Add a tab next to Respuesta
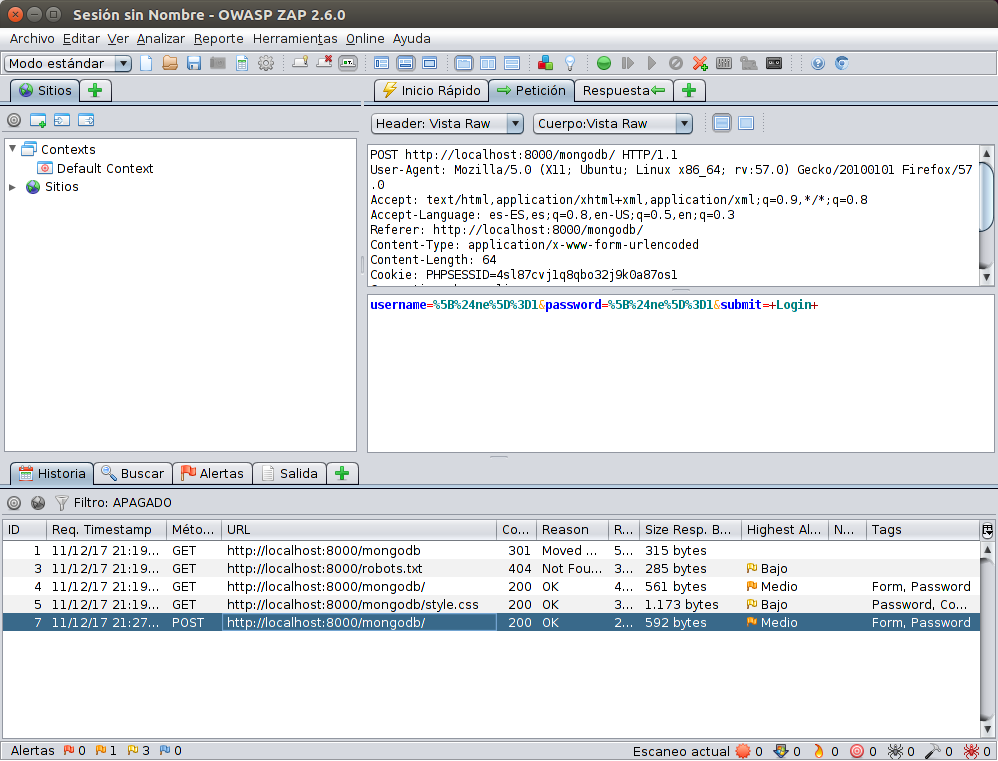The width and height of the screenshot is (998, 761). click(689, 90)
